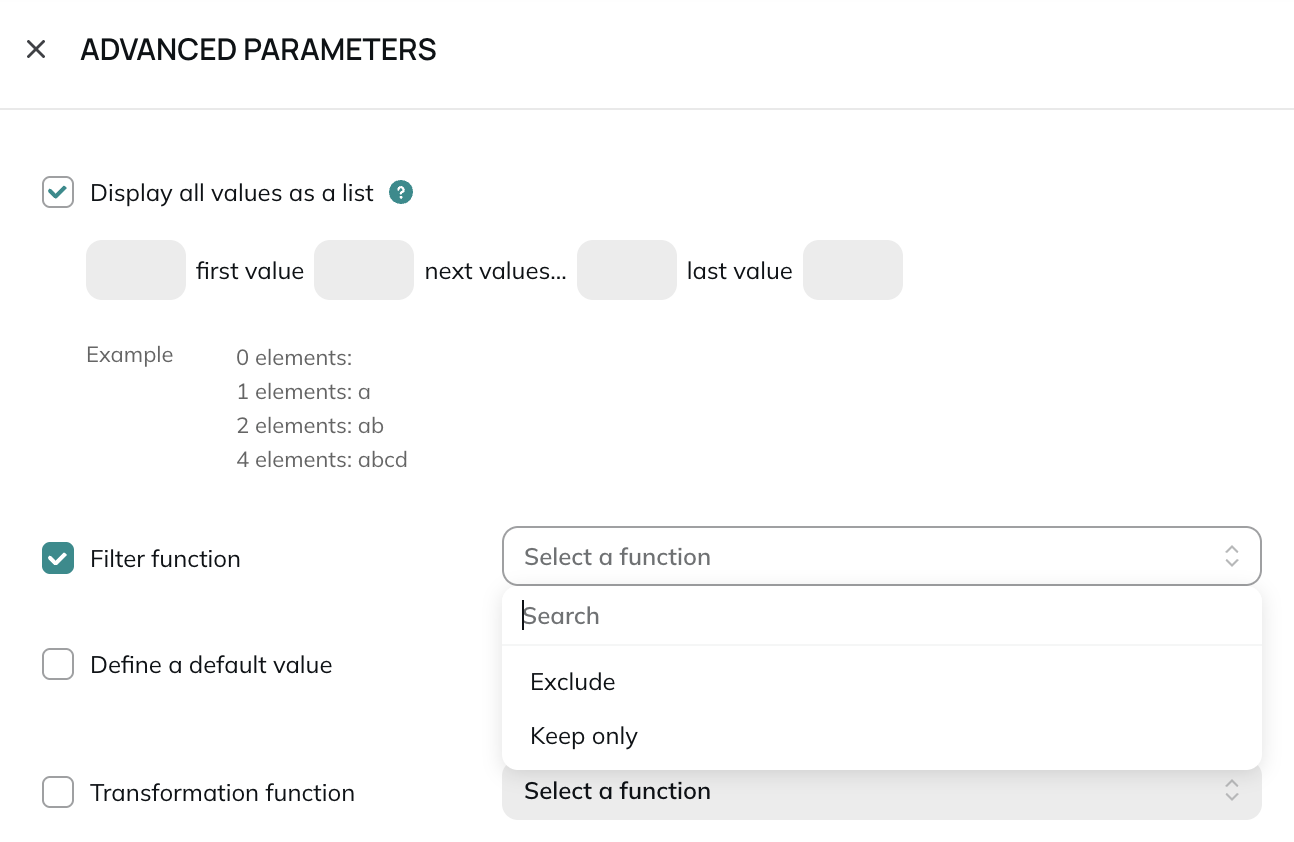The width and height of the screenshot is (1294, 842).
Task: Click the 'last value' label
Action: [x=739, y=271]
